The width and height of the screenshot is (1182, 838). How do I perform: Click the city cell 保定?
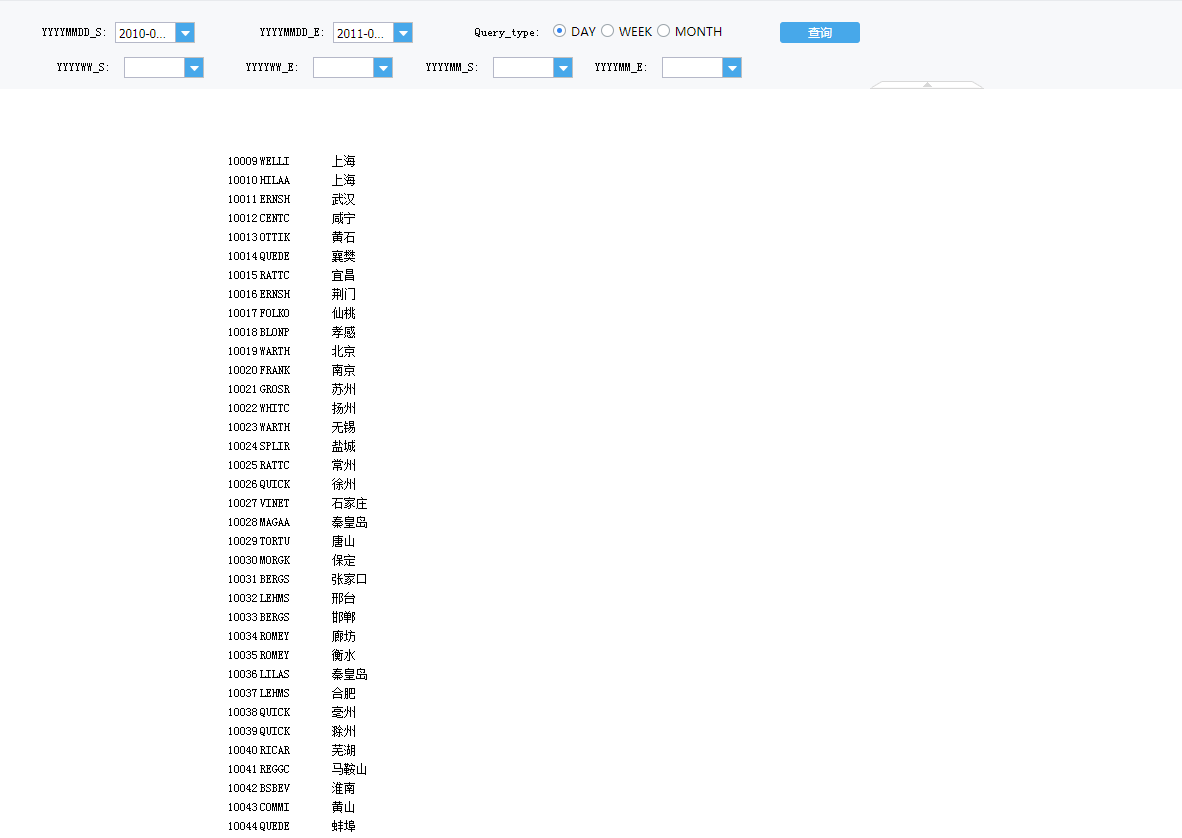click(x=344, y=560)
